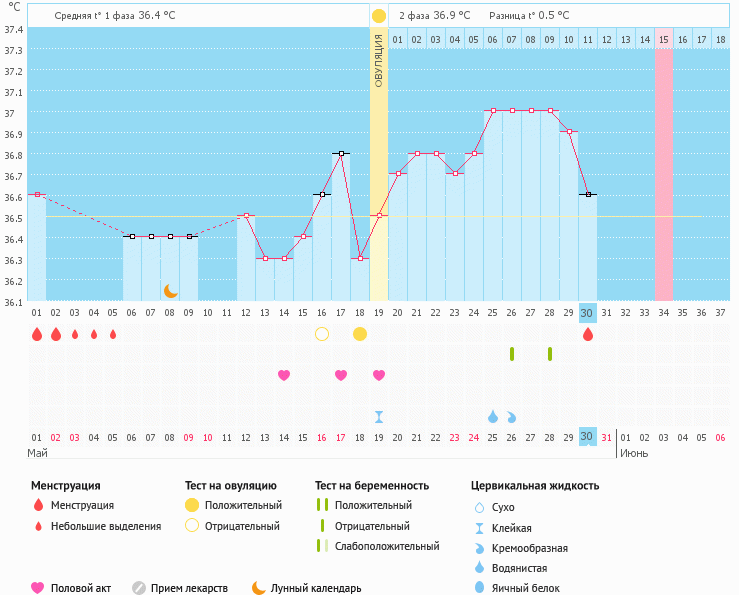This screenshot has width=739, height=595.
Task: Click the large red drop on day 01
Action: 37,334
